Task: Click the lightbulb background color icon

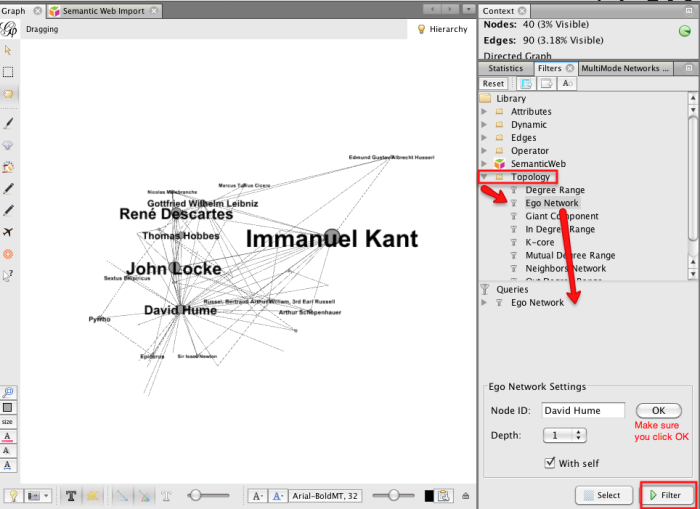Action: pyautogui.click(x=14, y=495)
